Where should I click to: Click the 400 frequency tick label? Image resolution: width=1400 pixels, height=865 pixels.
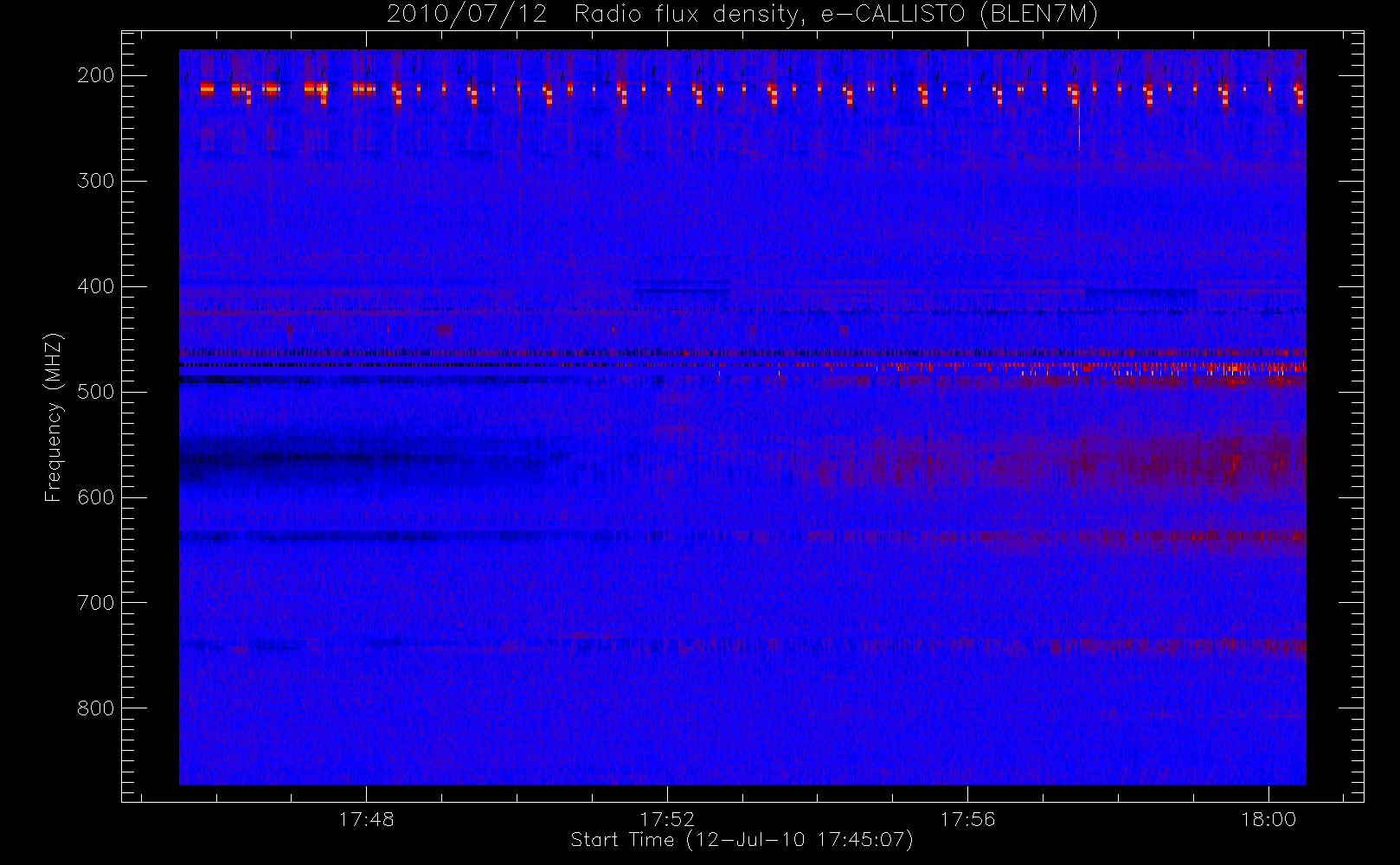95,286
